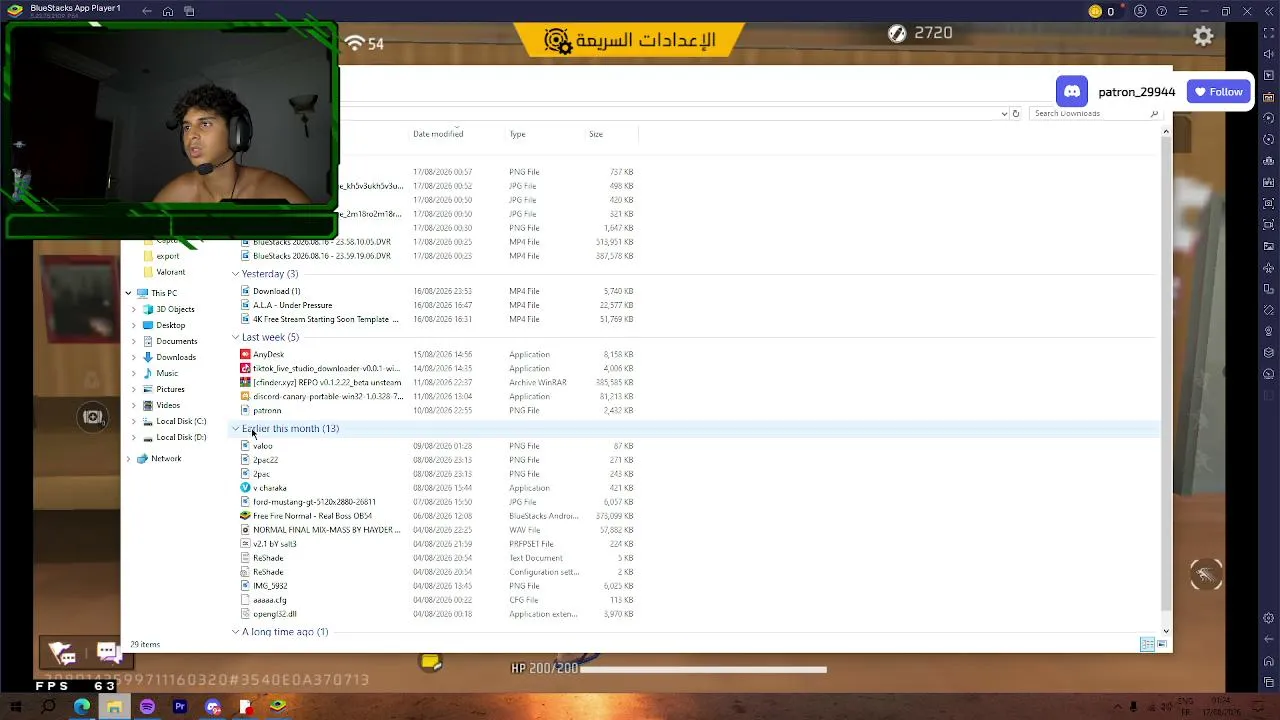
Task: Sort files by Size column
Action: (596, 133)
